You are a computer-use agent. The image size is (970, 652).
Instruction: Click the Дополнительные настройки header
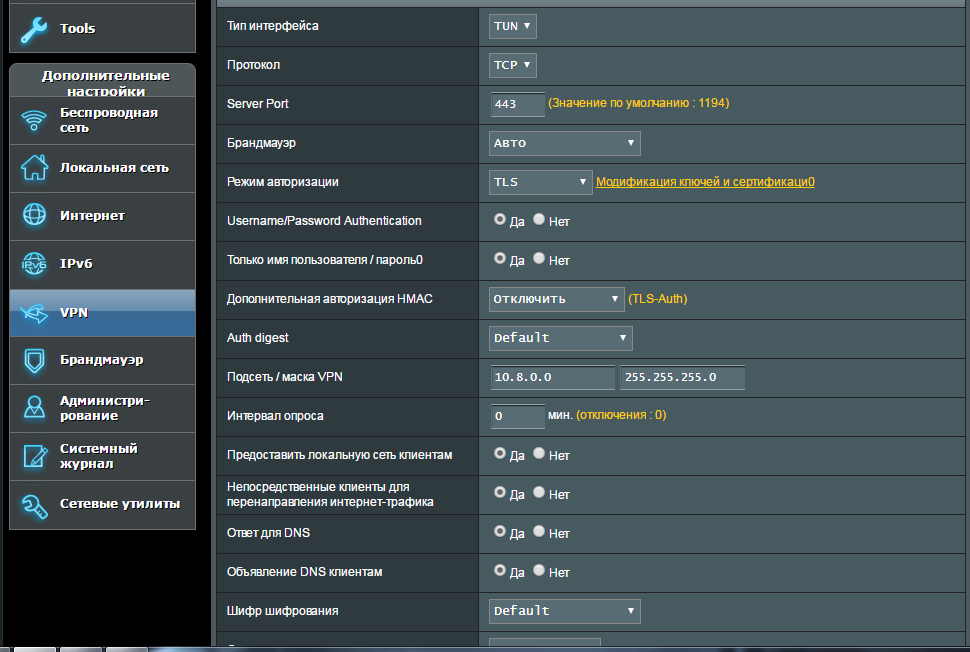click(x=103, y=80)
